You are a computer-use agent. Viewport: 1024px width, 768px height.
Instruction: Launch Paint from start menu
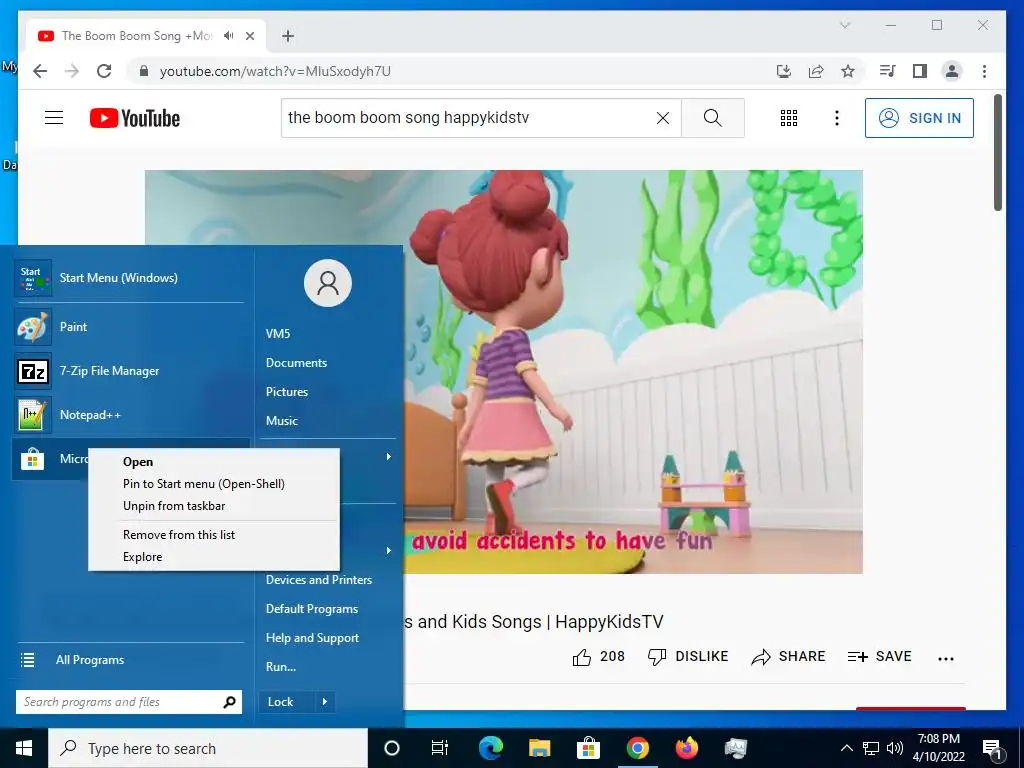(131, 327)
